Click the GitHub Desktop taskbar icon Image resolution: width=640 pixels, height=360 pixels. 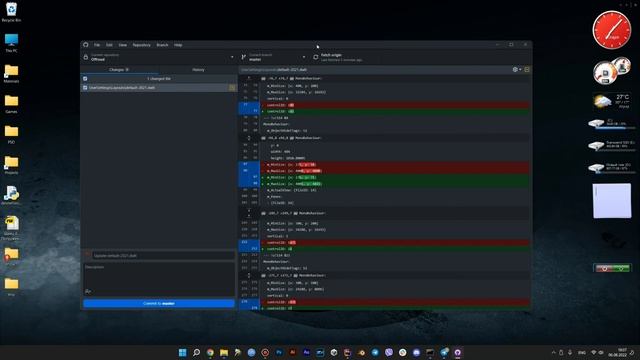click(x=458, y=352)
